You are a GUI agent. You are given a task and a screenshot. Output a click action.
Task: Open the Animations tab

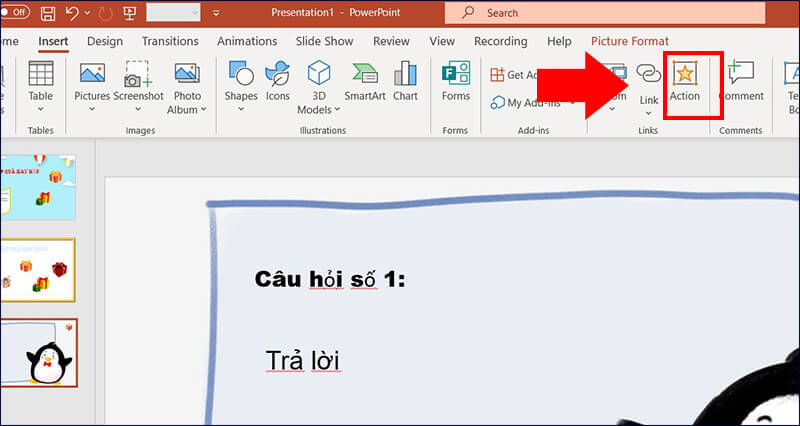pyautogui.click(x=247, y=41)
